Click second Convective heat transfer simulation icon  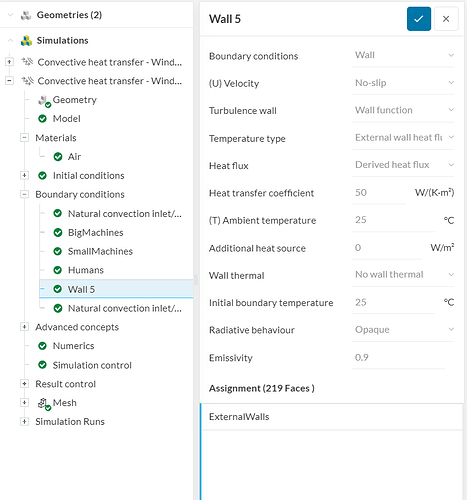click(27, 81)
